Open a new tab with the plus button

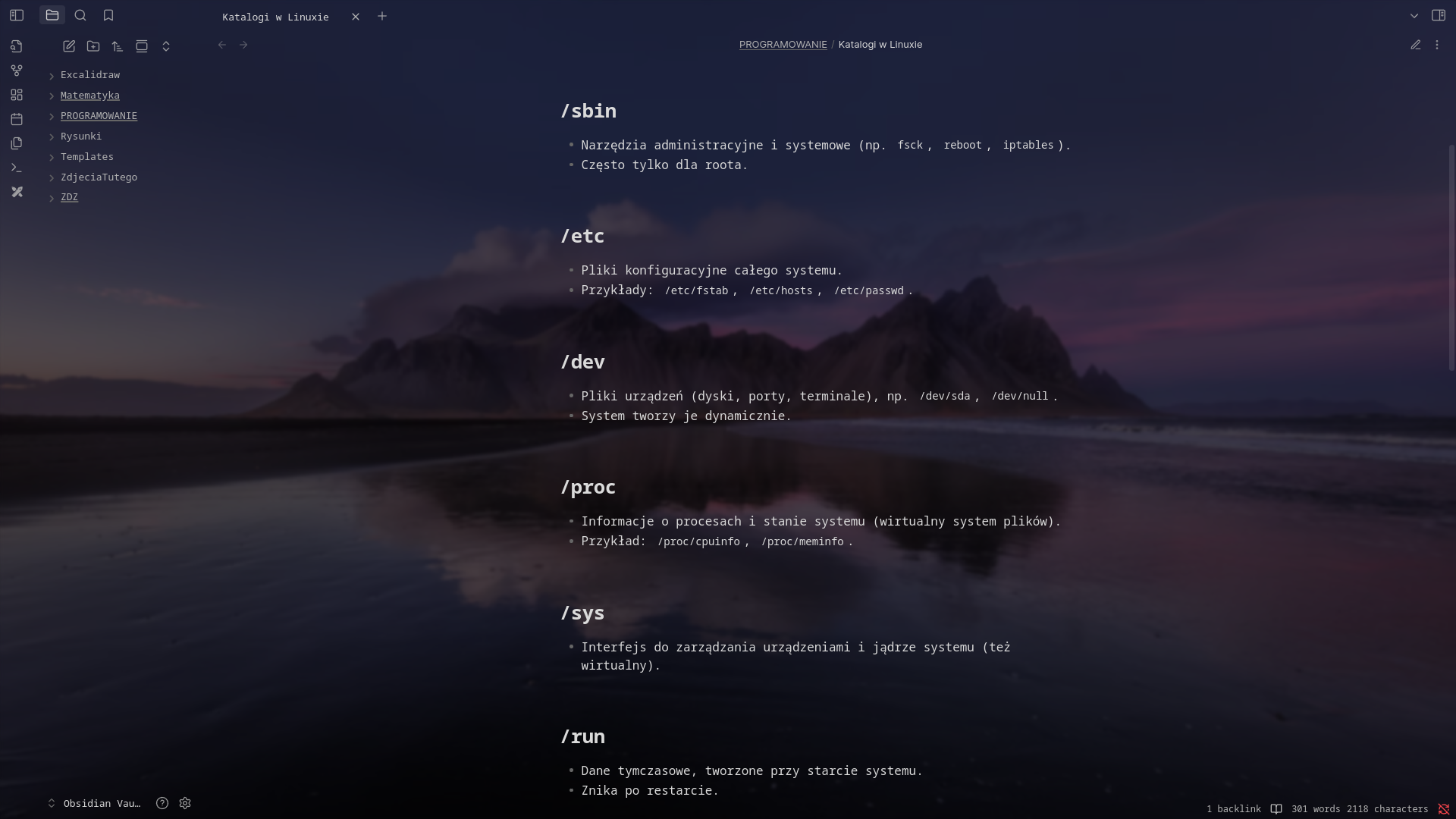382,16
